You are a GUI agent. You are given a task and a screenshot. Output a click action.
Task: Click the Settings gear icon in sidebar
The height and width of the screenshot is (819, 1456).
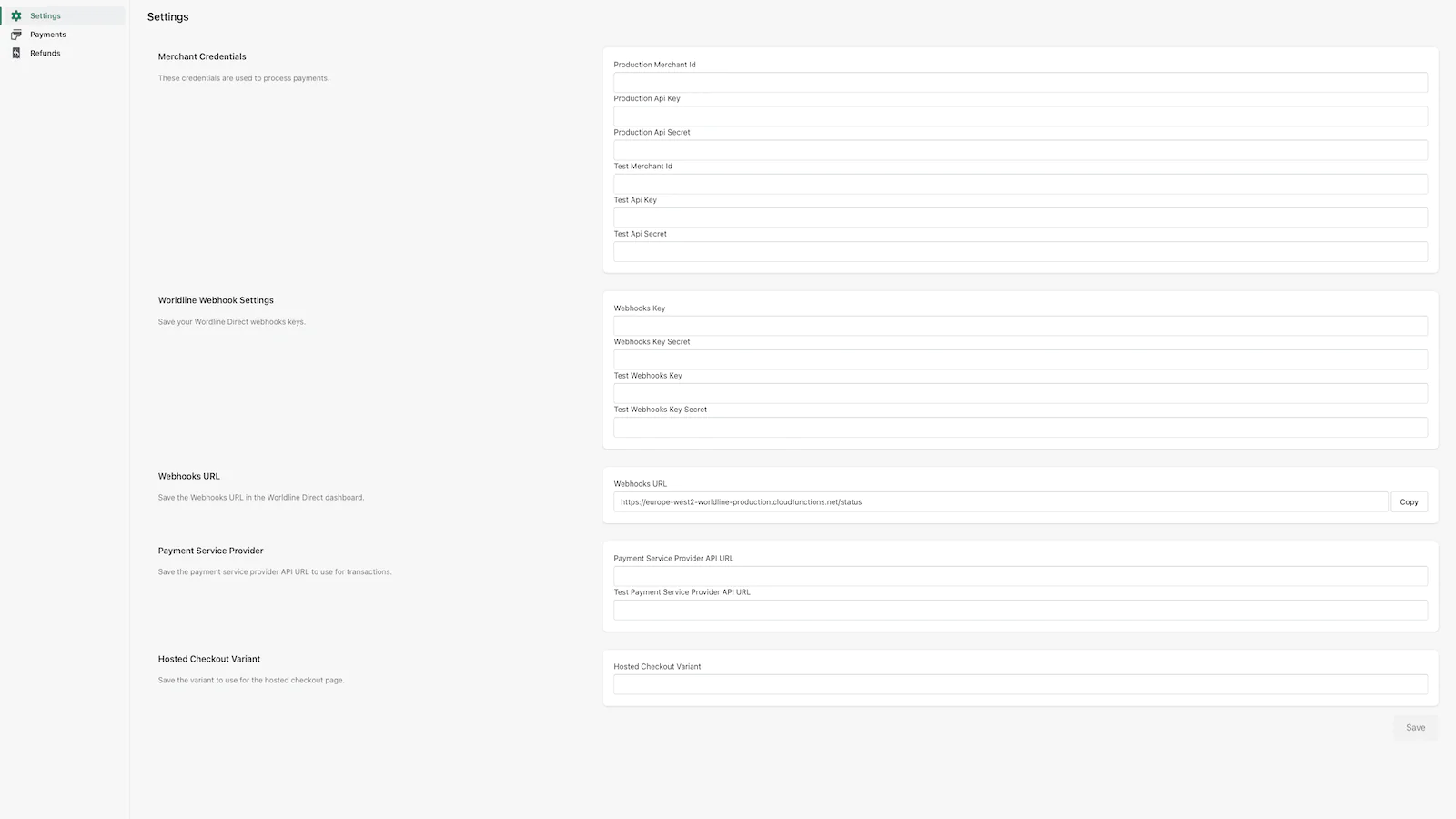[16, 16]
